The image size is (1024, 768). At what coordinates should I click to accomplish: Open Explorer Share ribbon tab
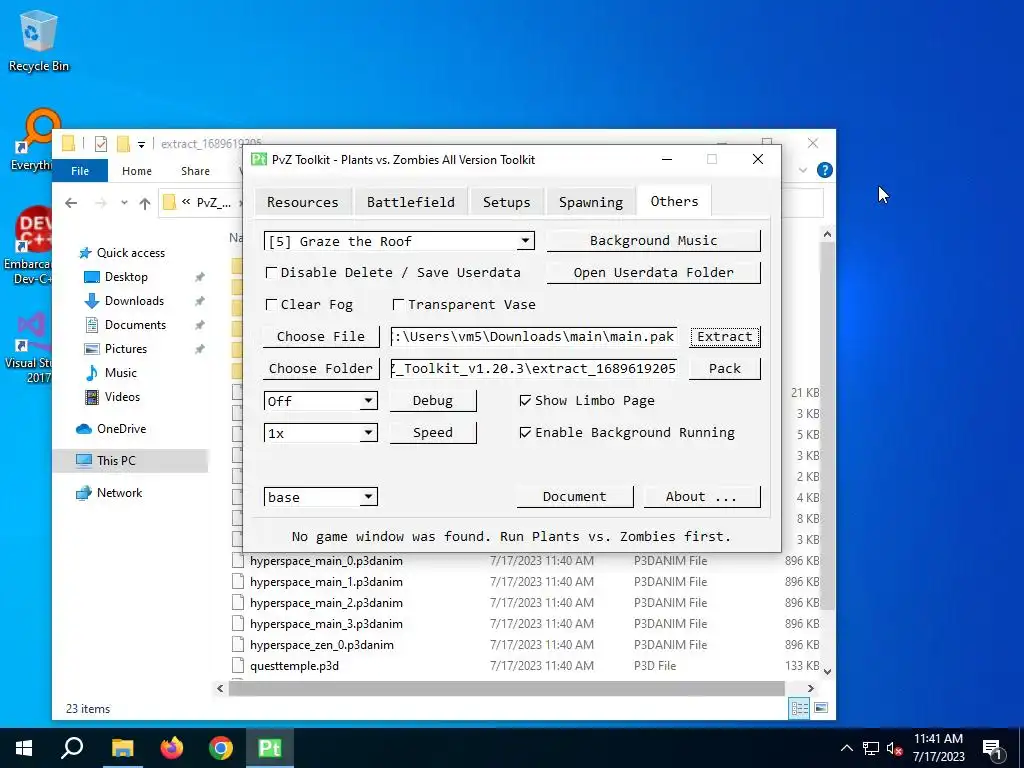click(195, 171)
